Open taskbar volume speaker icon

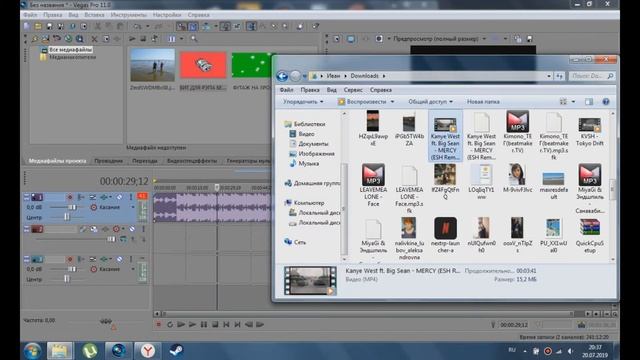pyautogui.click(x=571, y=351)
